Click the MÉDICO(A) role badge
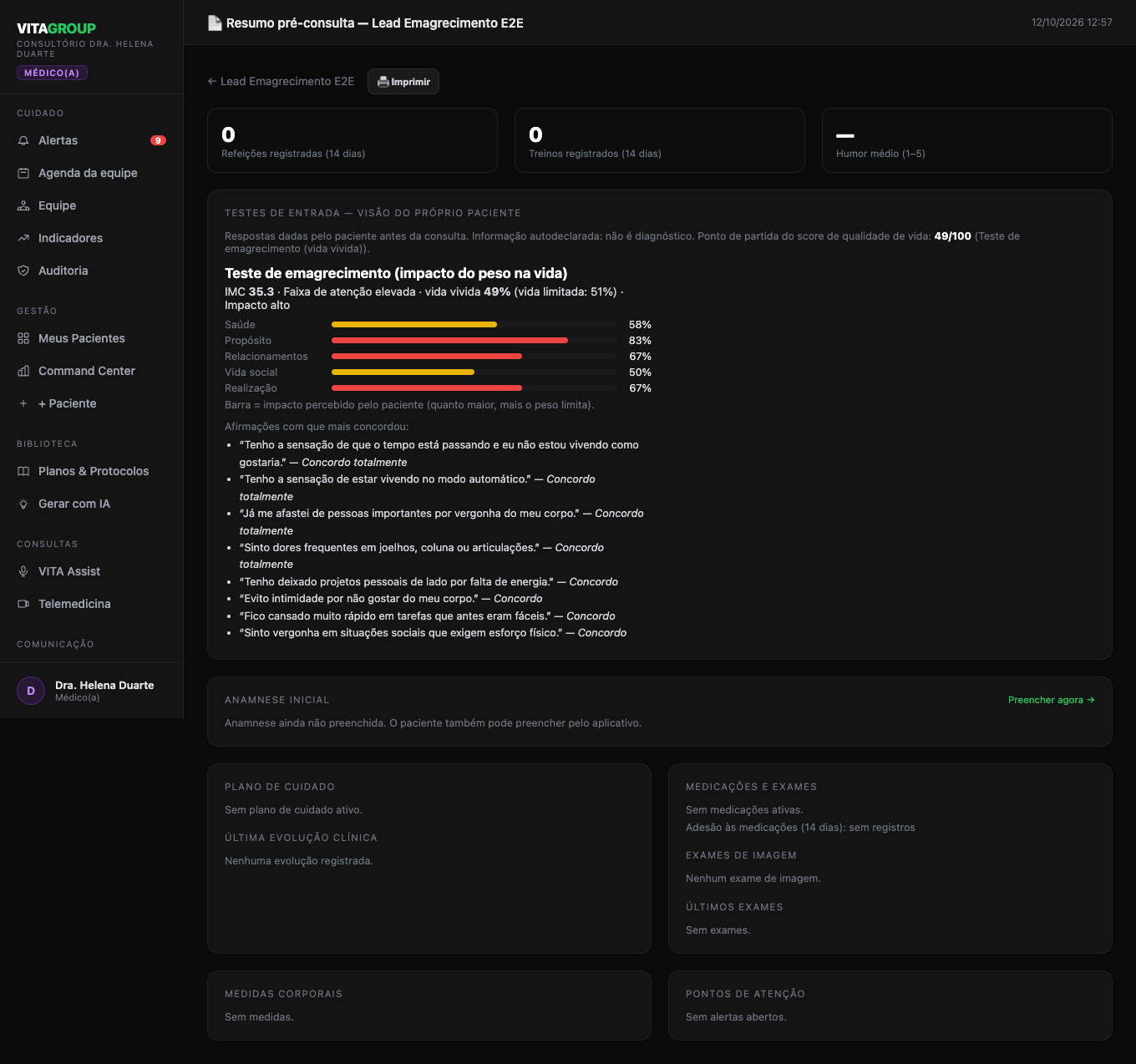This screenshot has width=1136, height=1064. 52,73
